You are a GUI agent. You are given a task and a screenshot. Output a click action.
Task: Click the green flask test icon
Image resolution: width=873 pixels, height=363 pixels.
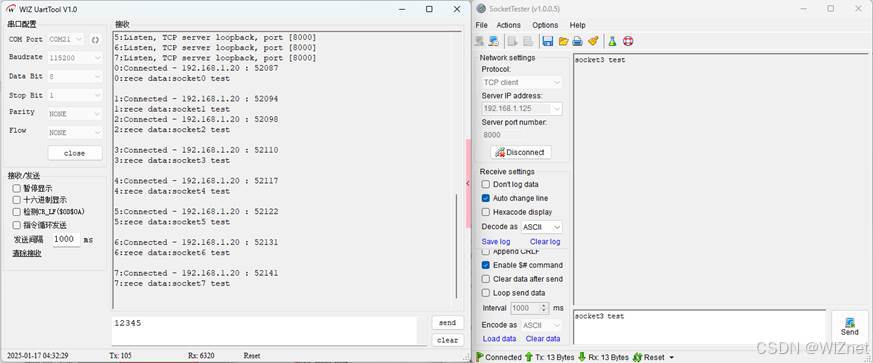point(612,41)
